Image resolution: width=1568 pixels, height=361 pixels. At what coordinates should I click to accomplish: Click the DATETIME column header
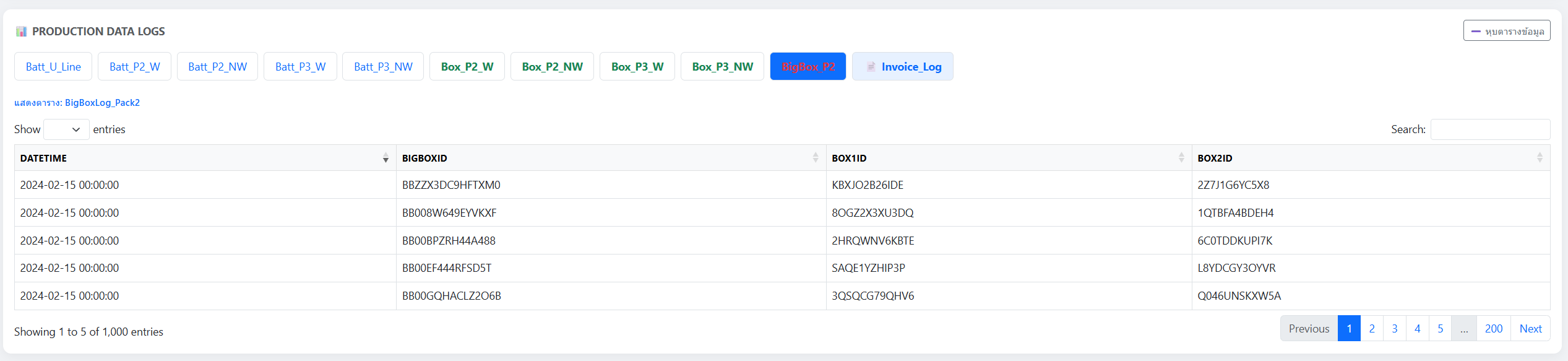tap(205, 158)
